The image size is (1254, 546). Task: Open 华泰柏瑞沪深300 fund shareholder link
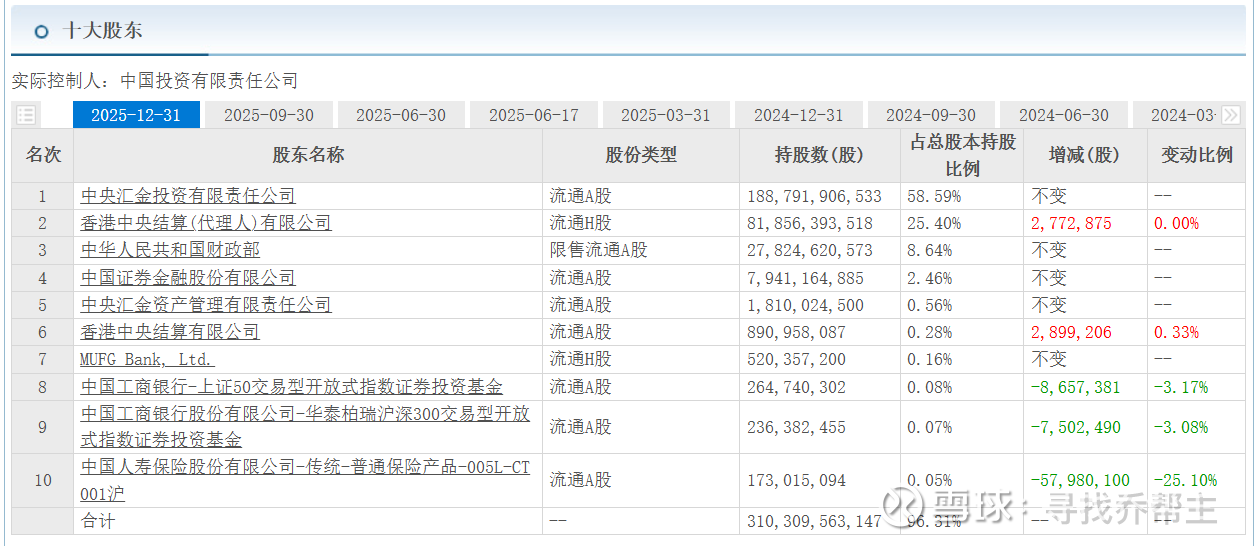tap(305, 427)
